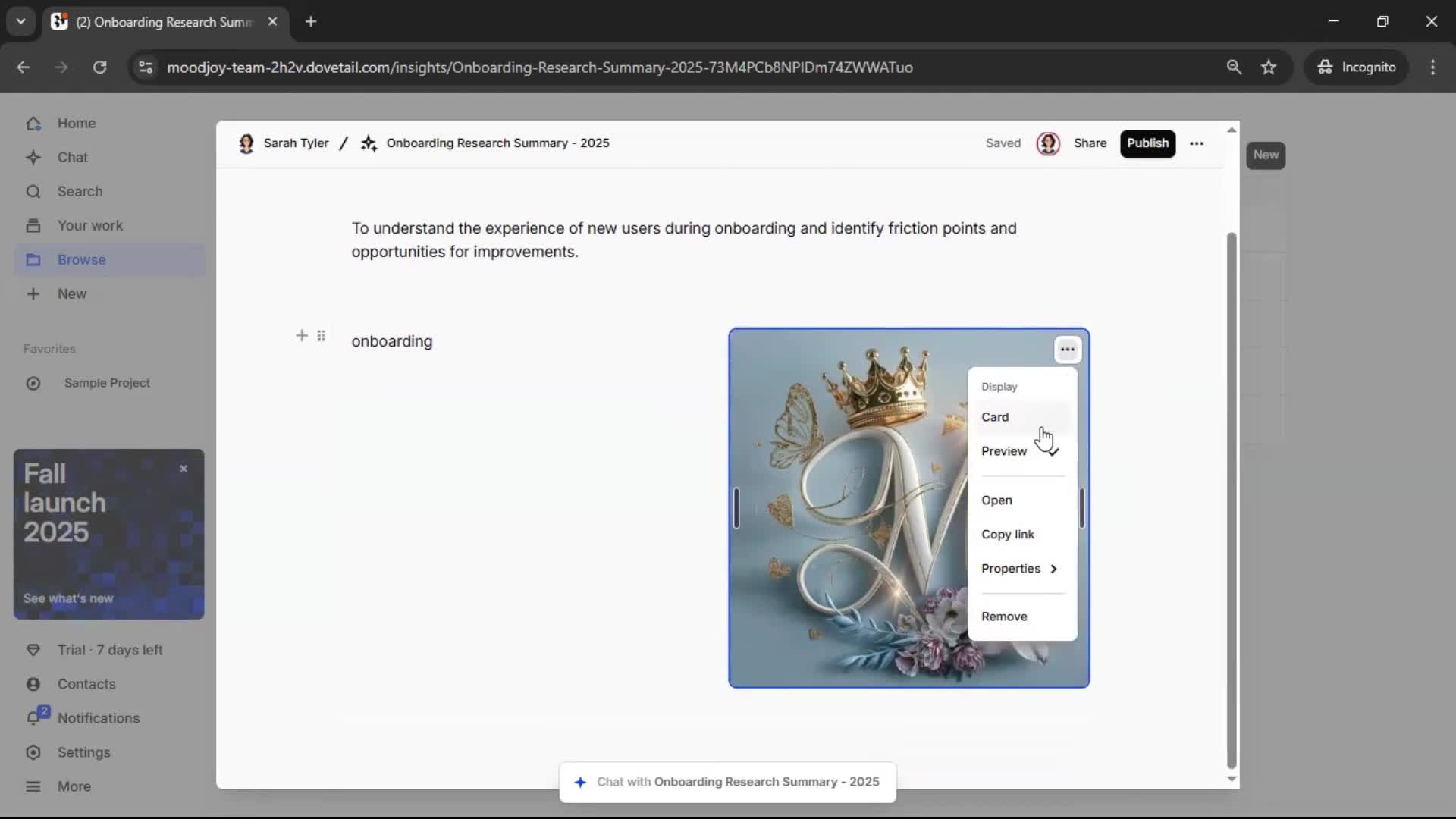Click the Publish button
1456x819 pixels.
1147,143
